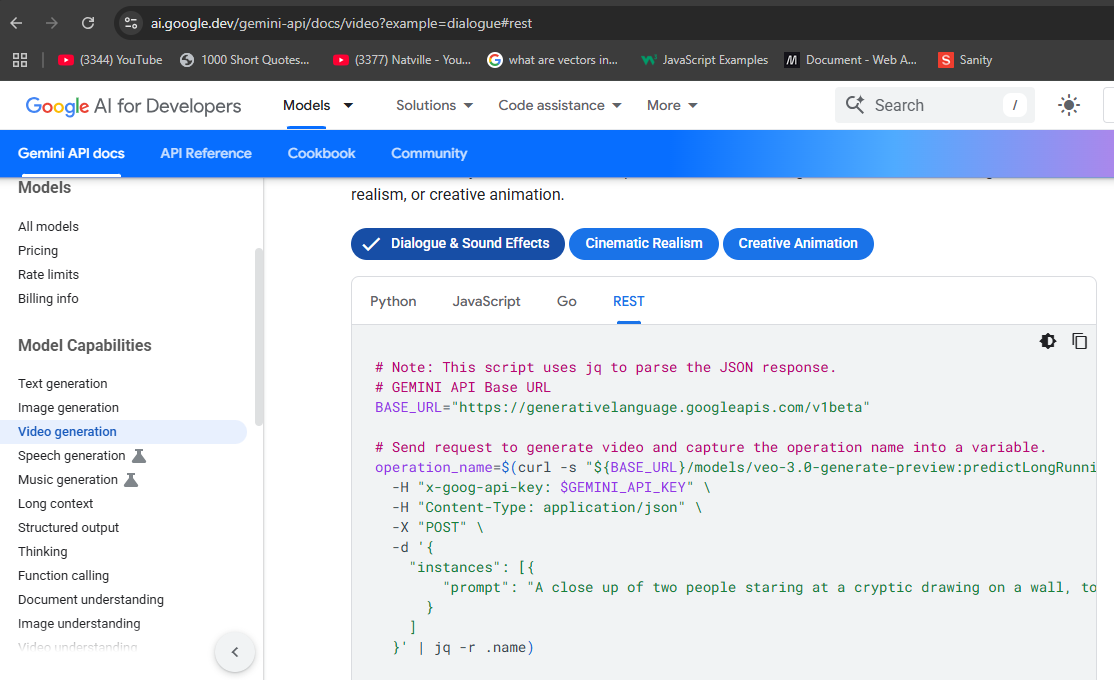
Task: Click the experimental flask icon beside Music generation
Action: [131, 480]
